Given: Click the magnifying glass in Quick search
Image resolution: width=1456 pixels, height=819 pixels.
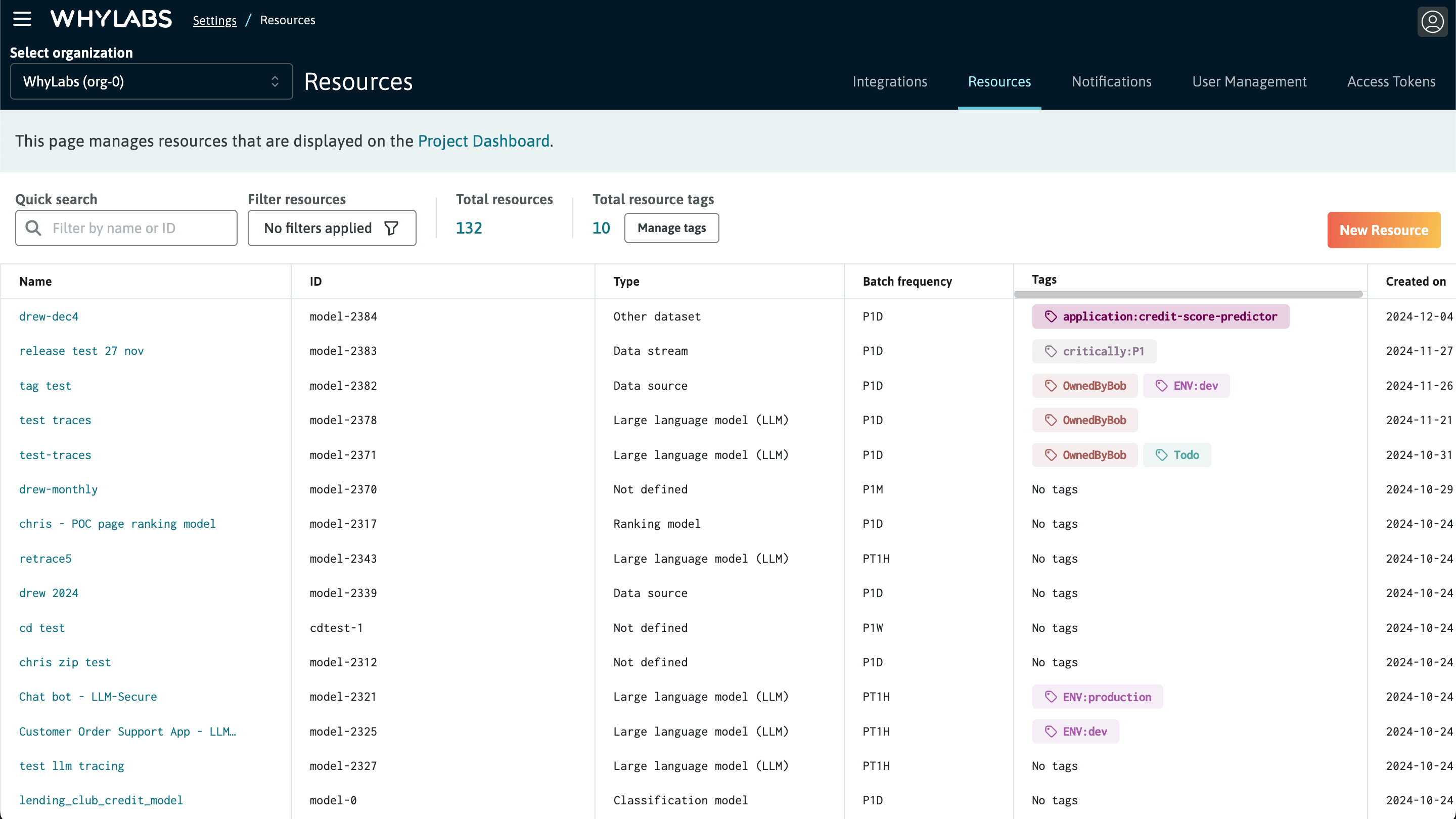Looking at the screenshot, I should [33, 228].
